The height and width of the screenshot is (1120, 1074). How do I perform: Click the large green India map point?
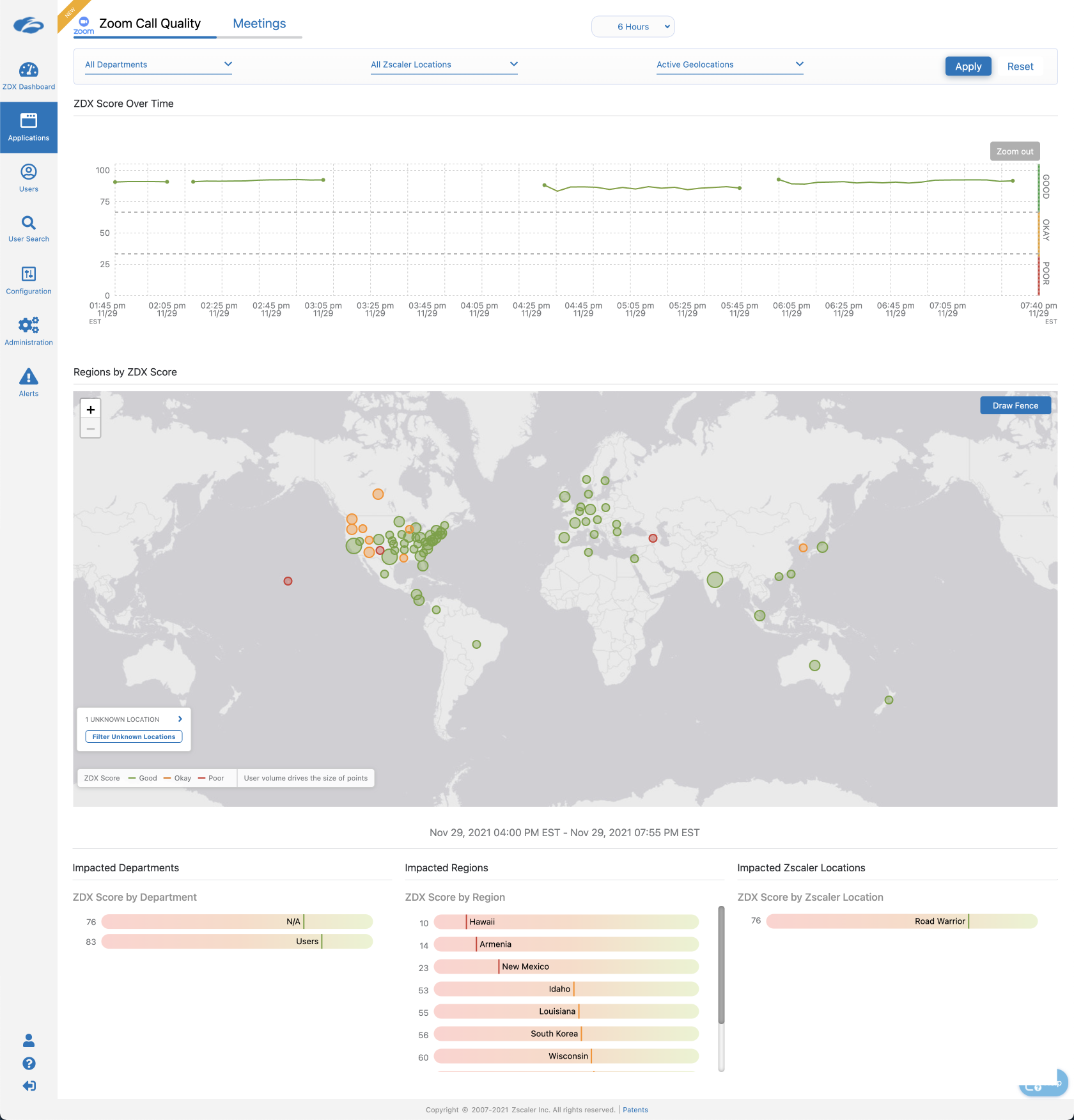click(715, 580)
